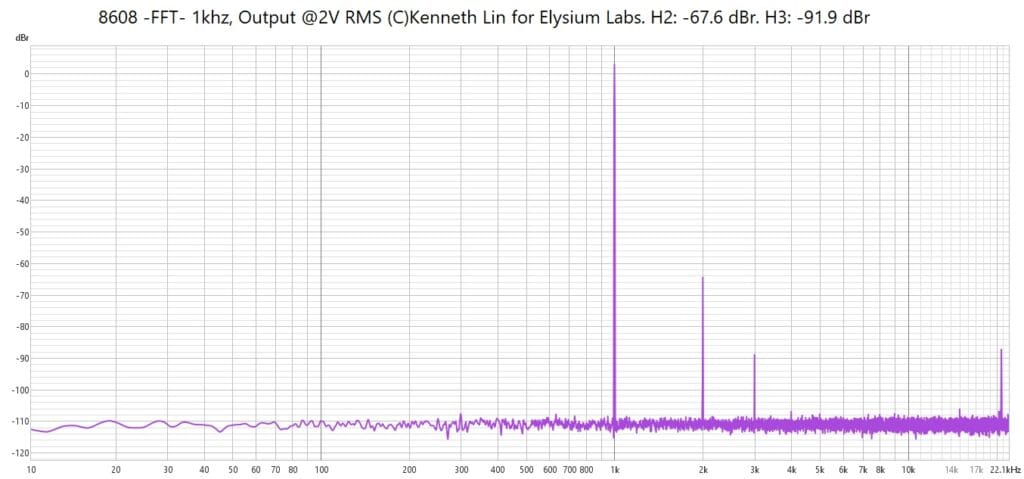This screenshot has width=1024, height=479.
Task: Click the -40 label on the vertical axis
Action: 23,201
